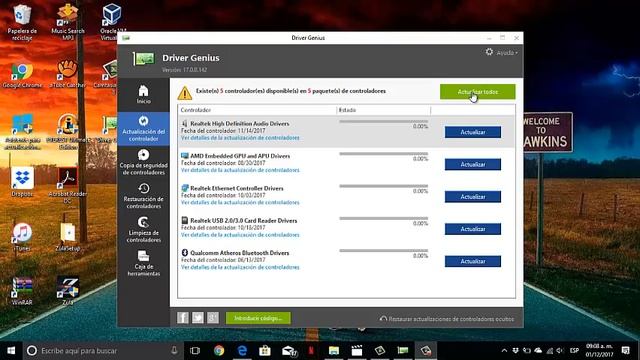Open WinRAR desktop shortcut
640x360 pixels.
point(22,291)
